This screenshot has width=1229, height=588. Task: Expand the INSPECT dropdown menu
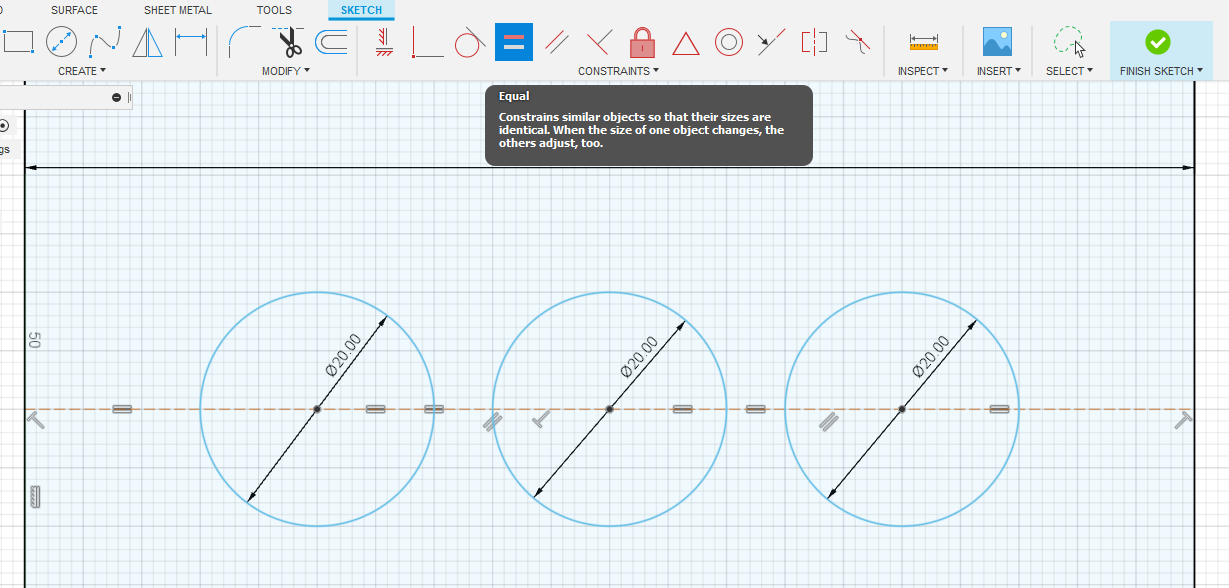click(923, 71)
